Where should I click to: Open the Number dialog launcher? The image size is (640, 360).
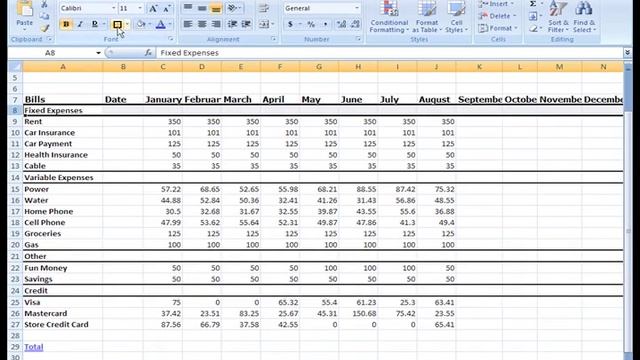(358, 39)
